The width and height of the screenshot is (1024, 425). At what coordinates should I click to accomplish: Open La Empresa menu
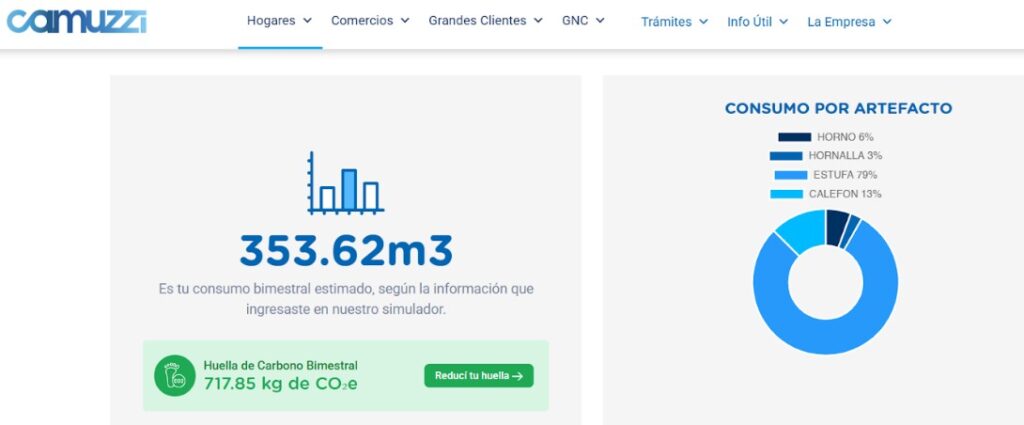pos(850,22)
